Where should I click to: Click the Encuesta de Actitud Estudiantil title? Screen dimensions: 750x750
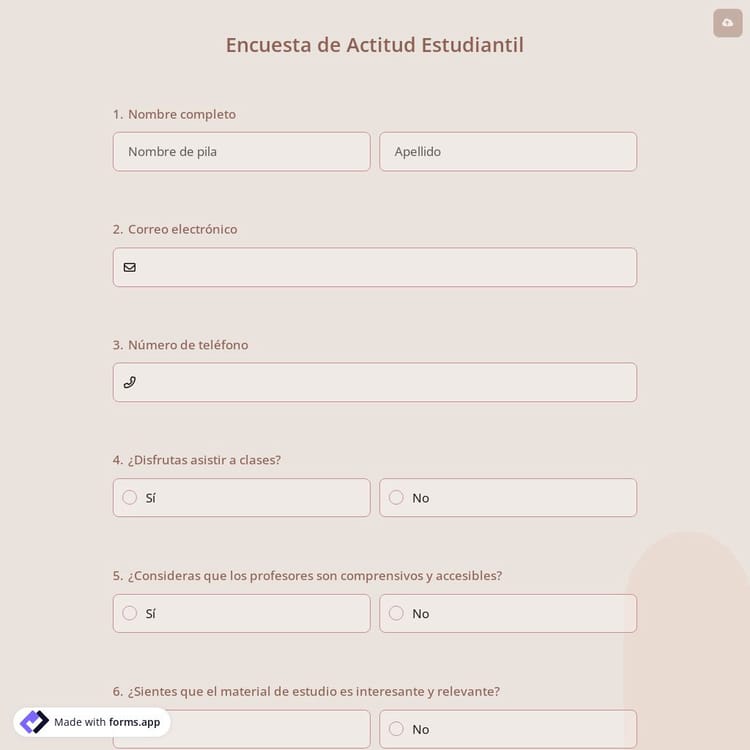pos(374,45)
